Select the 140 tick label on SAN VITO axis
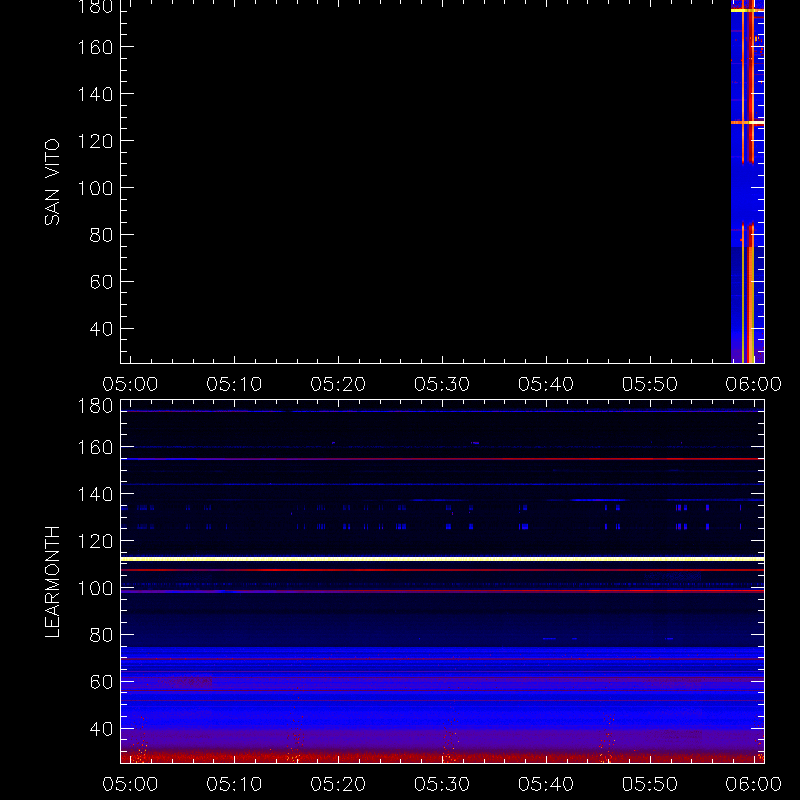The height and width of the screenshot is (800, 800). (x=95, y=94)
